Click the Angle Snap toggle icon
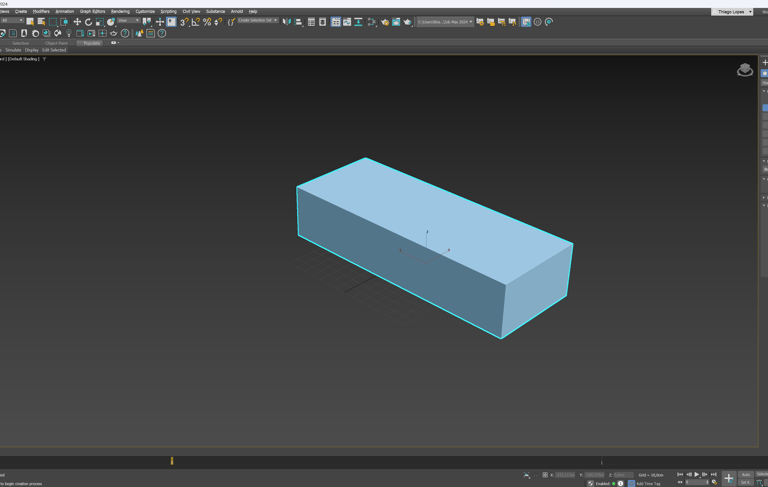 [196, 22]
